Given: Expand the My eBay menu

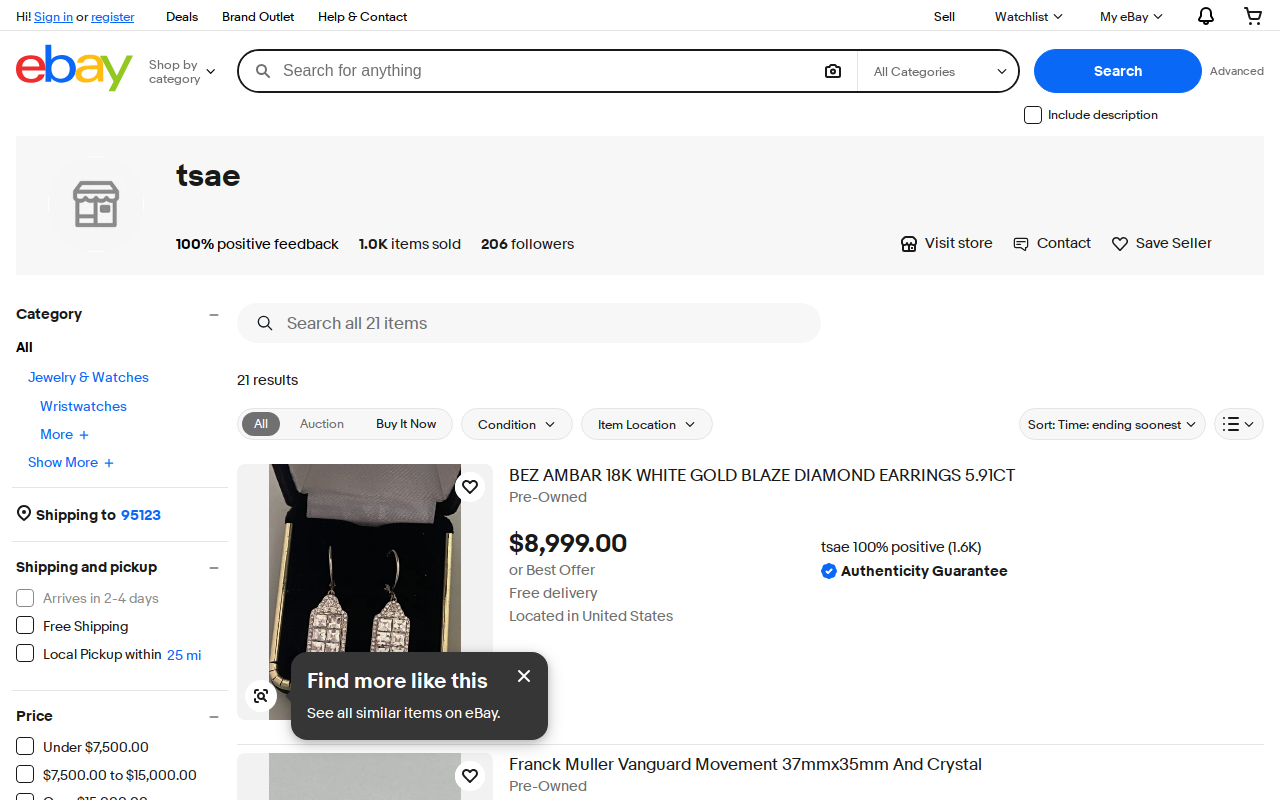Looking at the screenshot, I should click(x=1131, y=16).
